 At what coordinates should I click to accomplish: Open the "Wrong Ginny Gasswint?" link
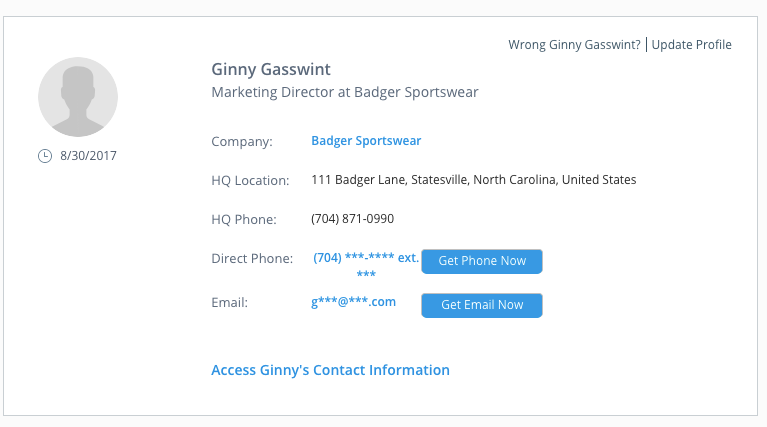tap(574, 45)
